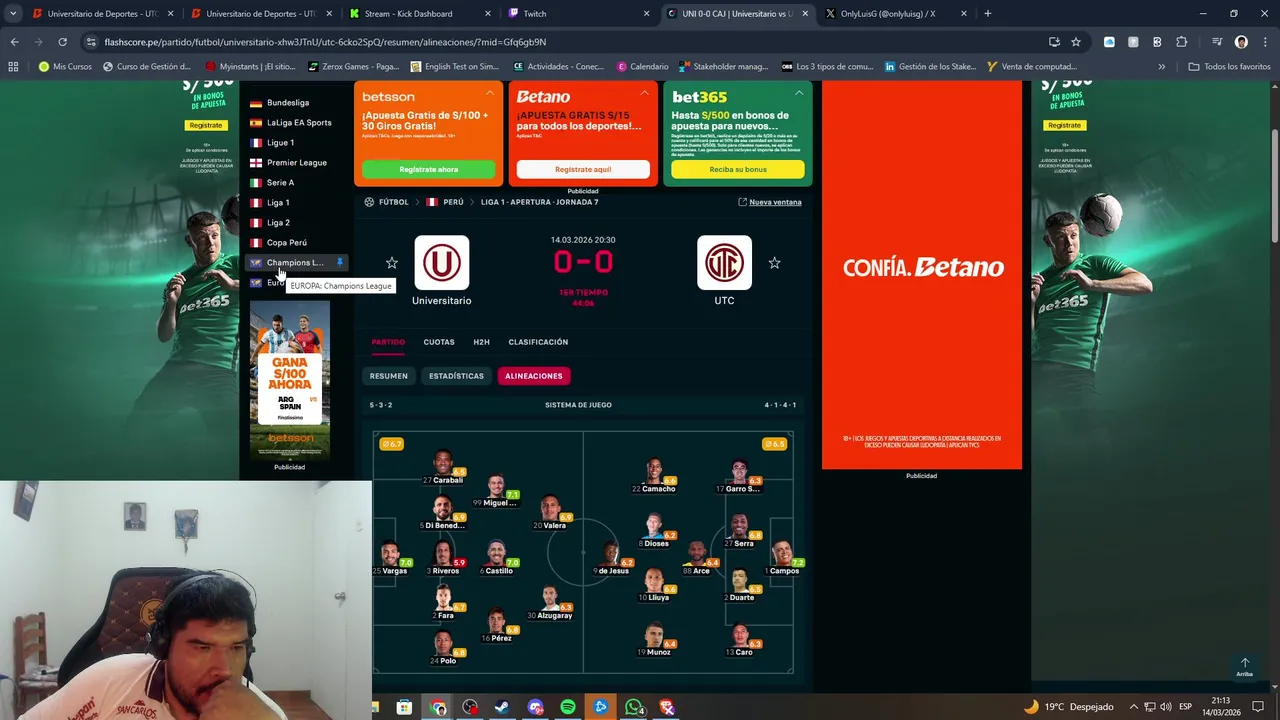Open the Windows notification center icon

click(1259, 707)
